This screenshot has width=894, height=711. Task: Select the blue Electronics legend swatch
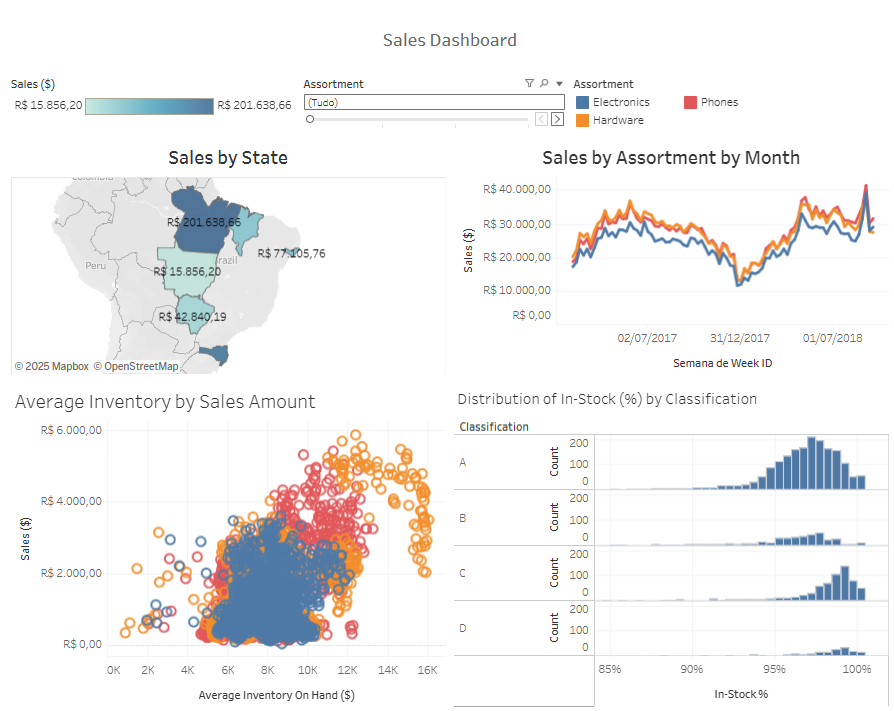[582, 102]
